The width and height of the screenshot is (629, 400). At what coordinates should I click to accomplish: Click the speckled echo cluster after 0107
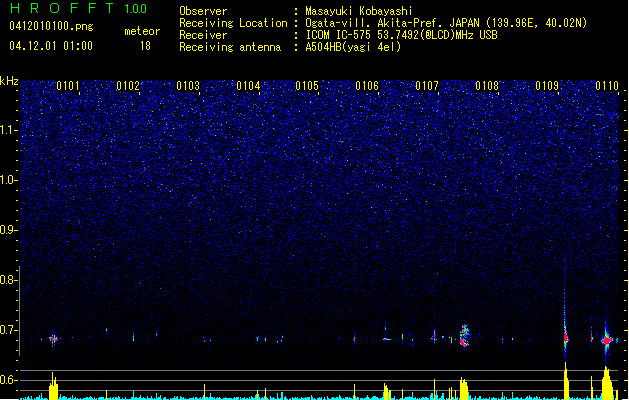(x=465, y=336)
